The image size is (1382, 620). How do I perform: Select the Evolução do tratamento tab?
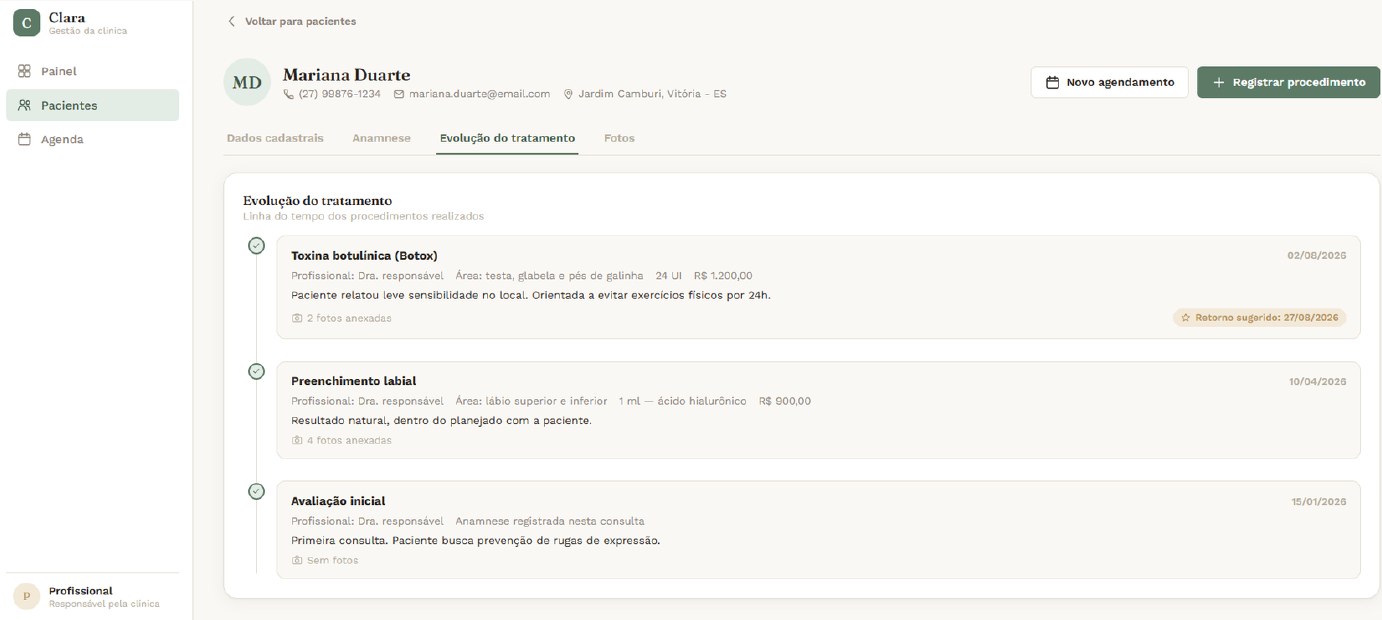(507, 138)
